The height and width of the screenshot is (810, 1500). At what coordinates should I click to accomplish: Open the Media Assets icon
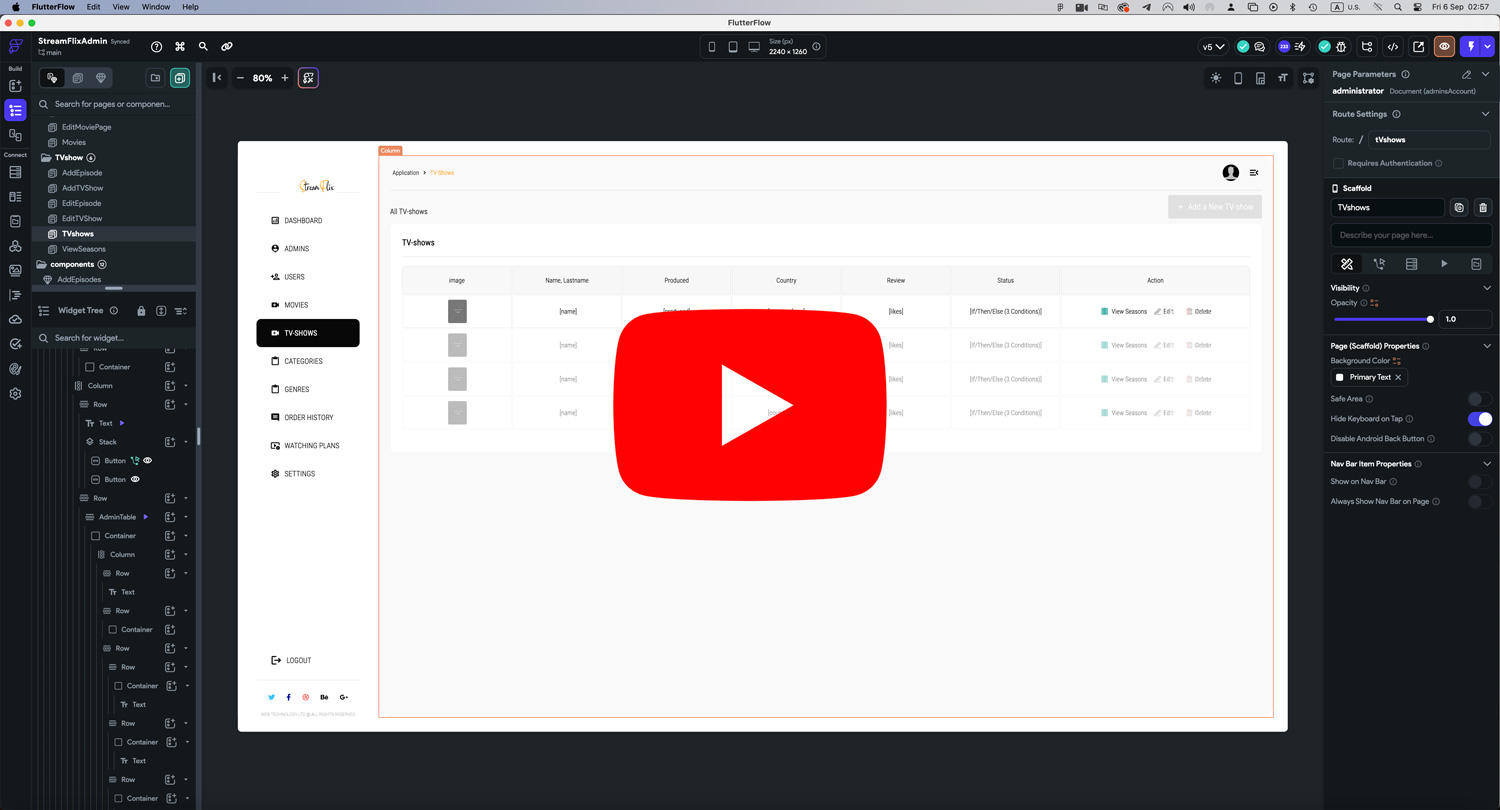pyautogui.click(x=15, y=270)
